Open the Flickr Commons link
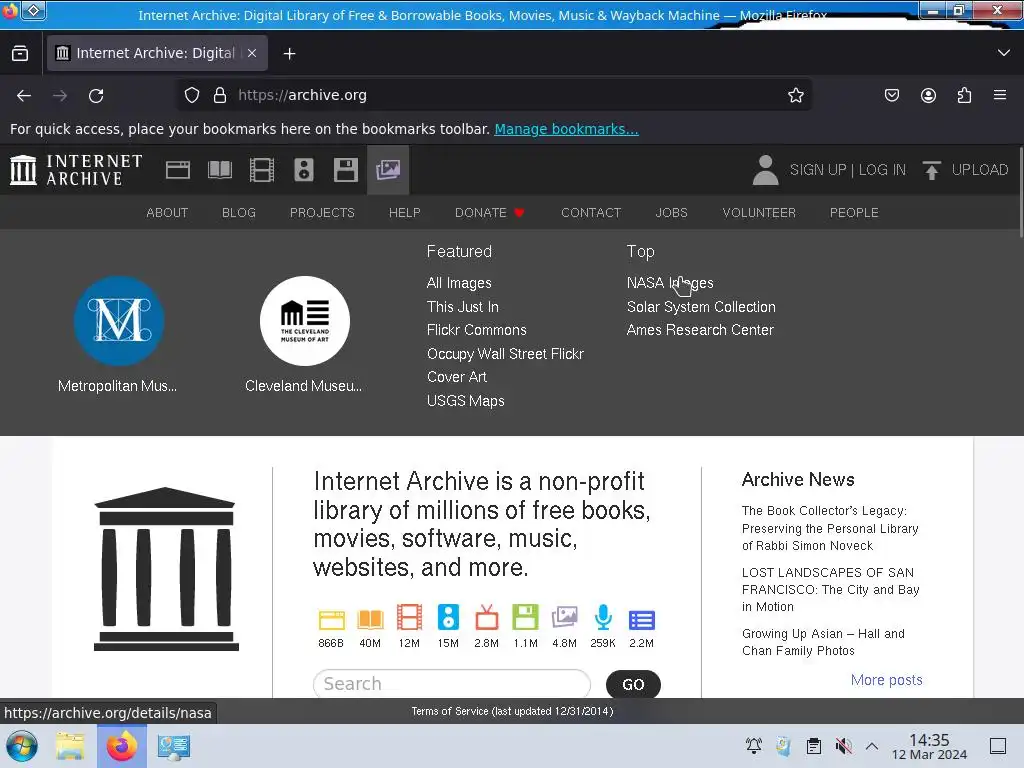The width and height of the screenshot is (1024, 768). click(x=477, y=330)
